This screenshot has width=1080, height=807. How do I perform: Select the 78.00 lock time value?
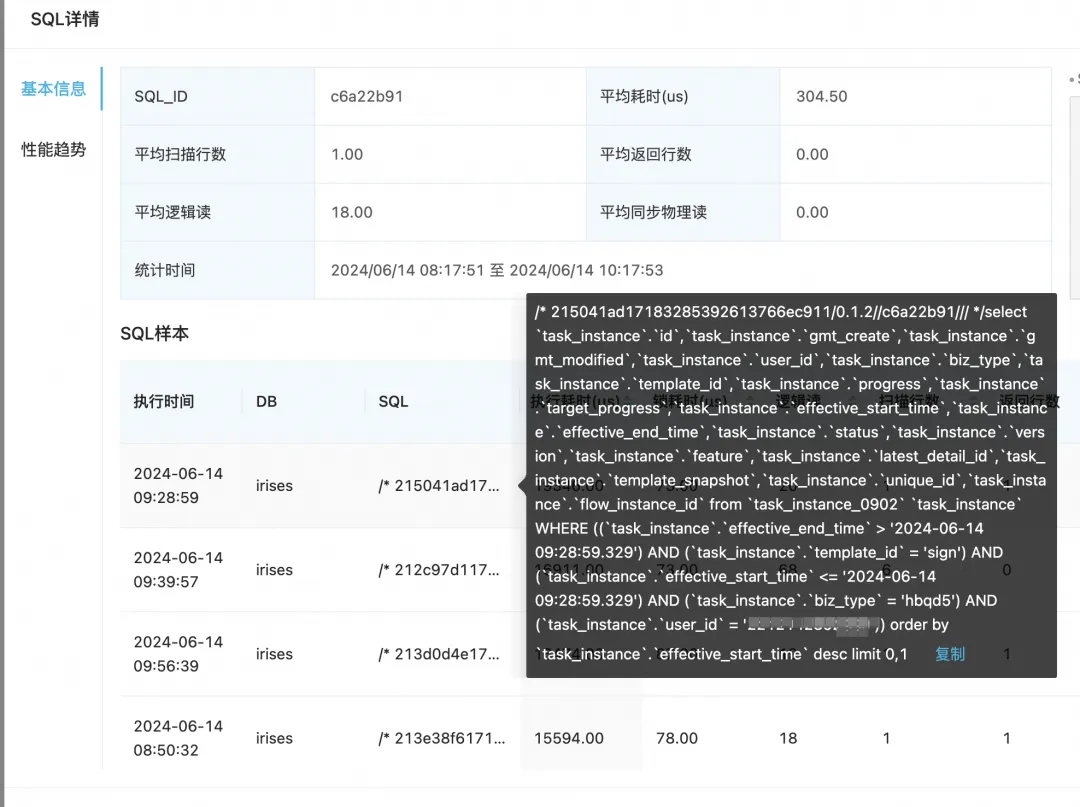click(677, 738)
